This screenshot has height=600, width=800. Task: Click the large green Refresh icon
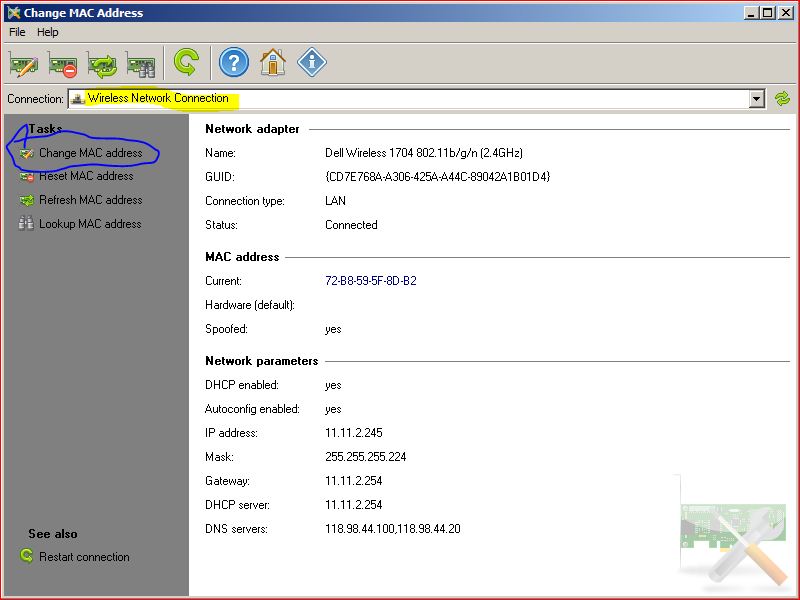click(x=186, y=62)
